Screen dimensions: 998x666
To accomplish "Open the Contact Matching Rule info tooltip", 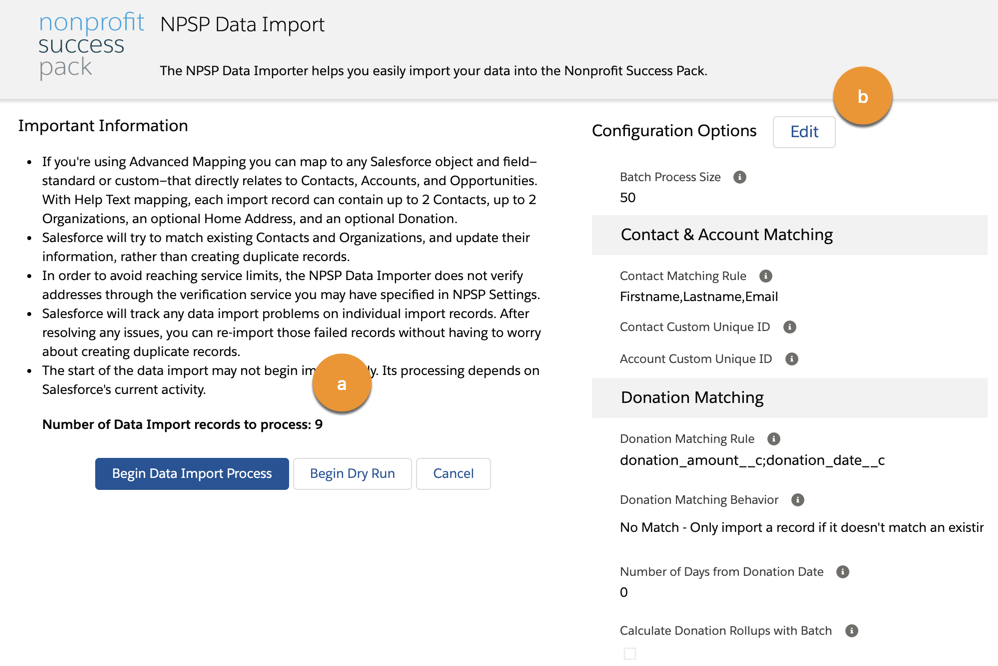I will click(x=767, y=275).
